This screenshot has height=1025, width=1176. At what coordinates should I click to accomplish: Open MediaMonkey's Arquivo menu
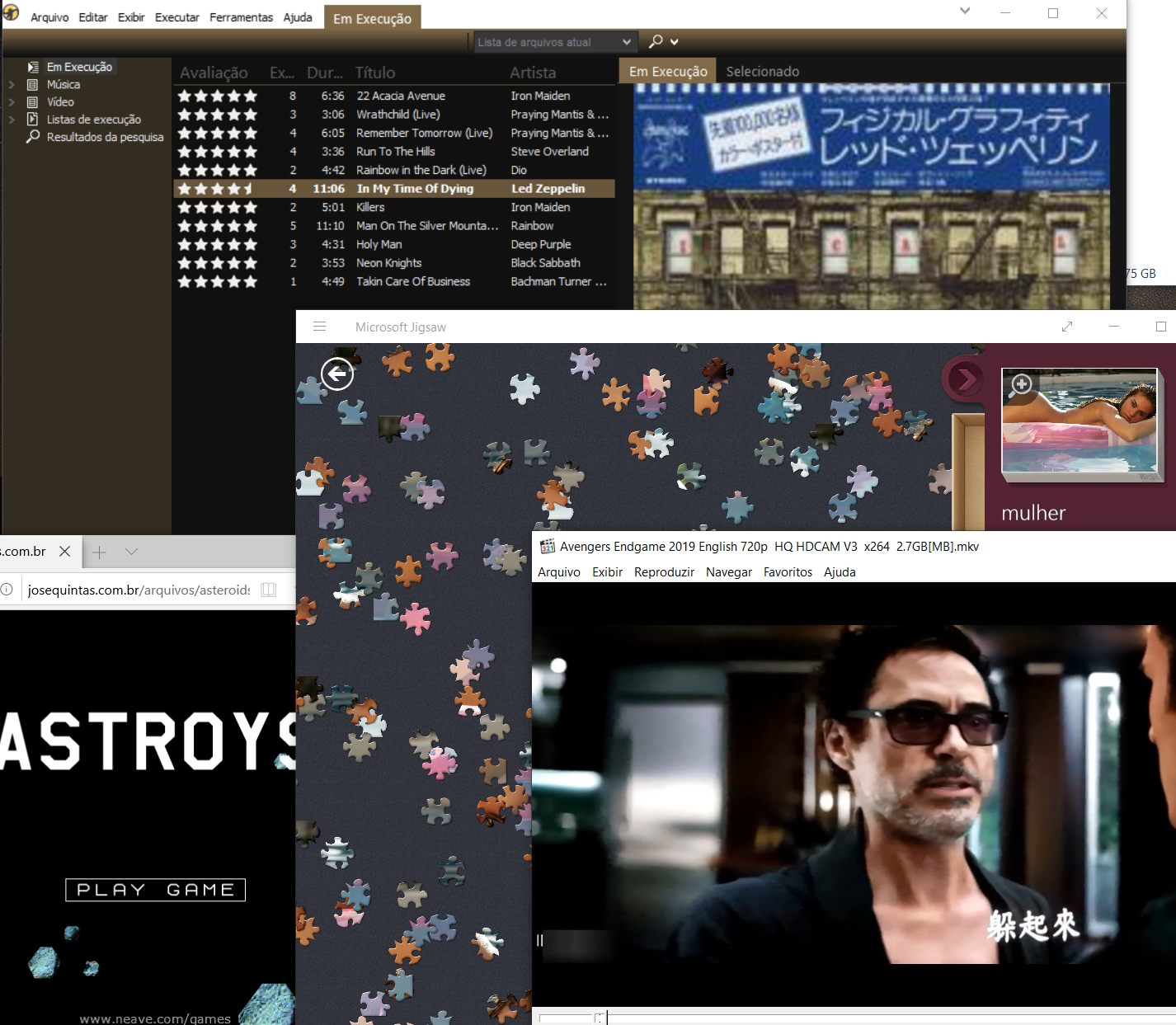pos(49,17)
